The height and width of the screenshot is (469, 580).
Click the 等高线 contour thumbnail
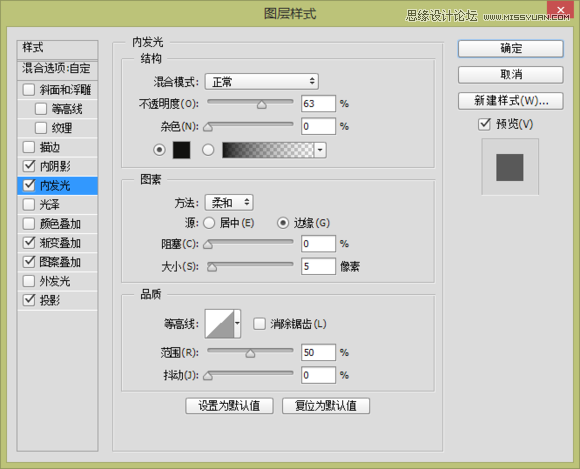click(220, 324)
